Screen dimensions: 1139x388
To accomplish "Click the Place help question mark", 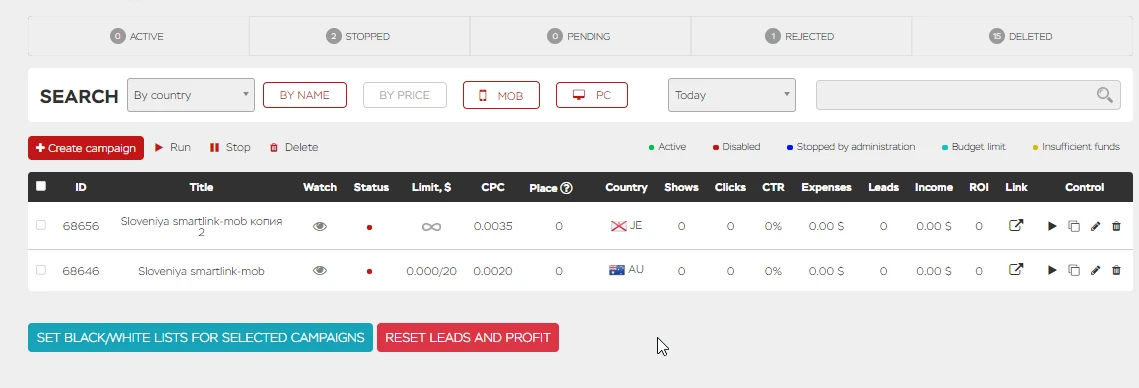I will pyautogui.click(x=567, y=187).
